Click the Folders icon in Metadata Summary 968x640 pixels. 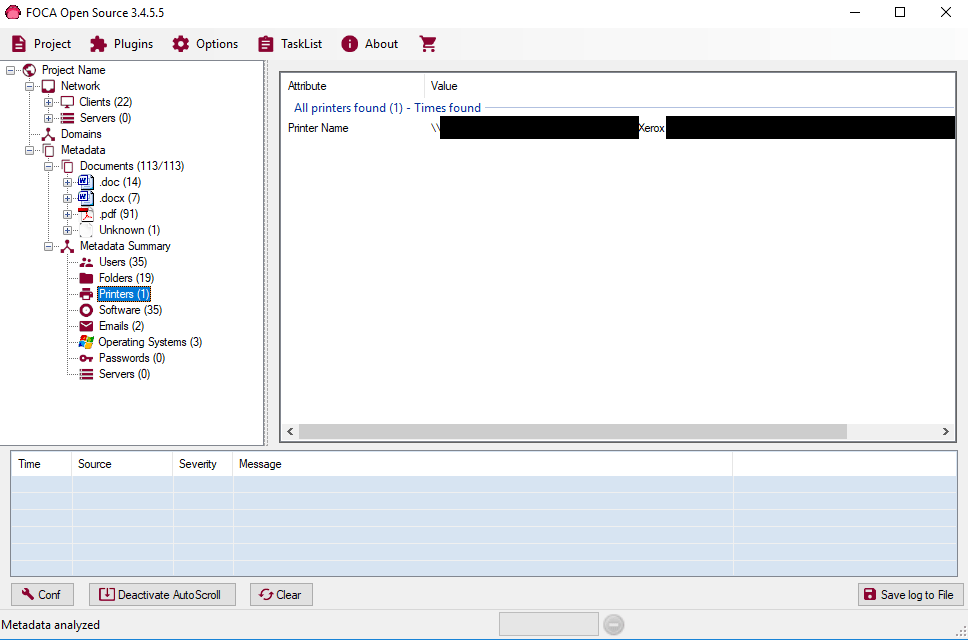(86, 278)
